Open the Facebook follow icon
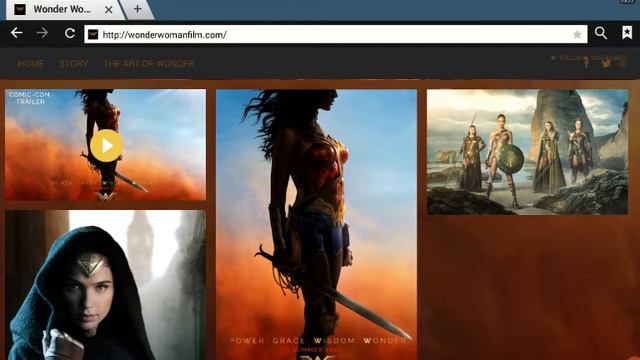 point(586,63)
